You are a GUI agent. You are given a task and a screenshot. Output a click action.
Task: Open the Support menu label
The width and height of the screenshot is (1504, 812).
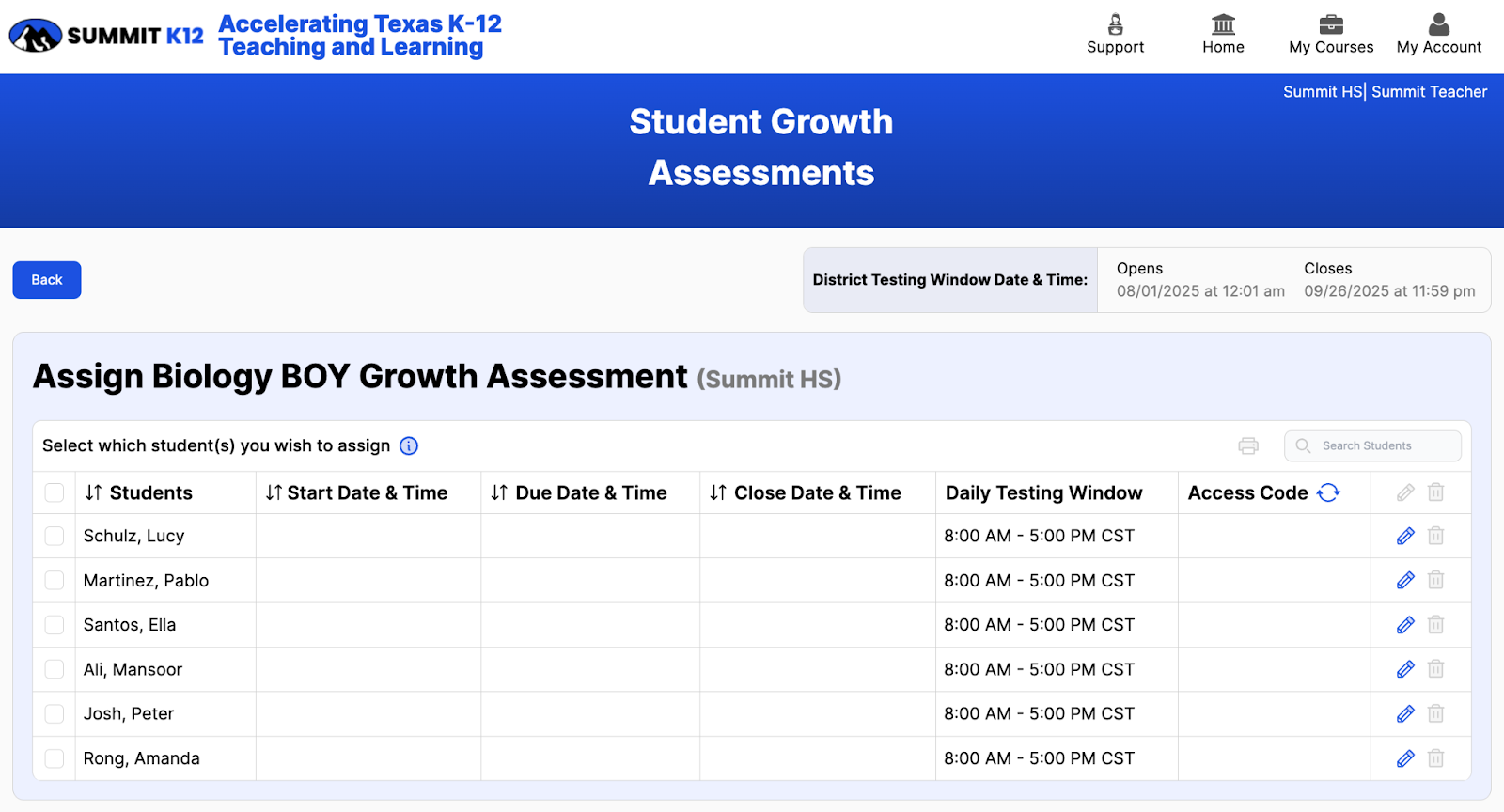coord(1116,47)
